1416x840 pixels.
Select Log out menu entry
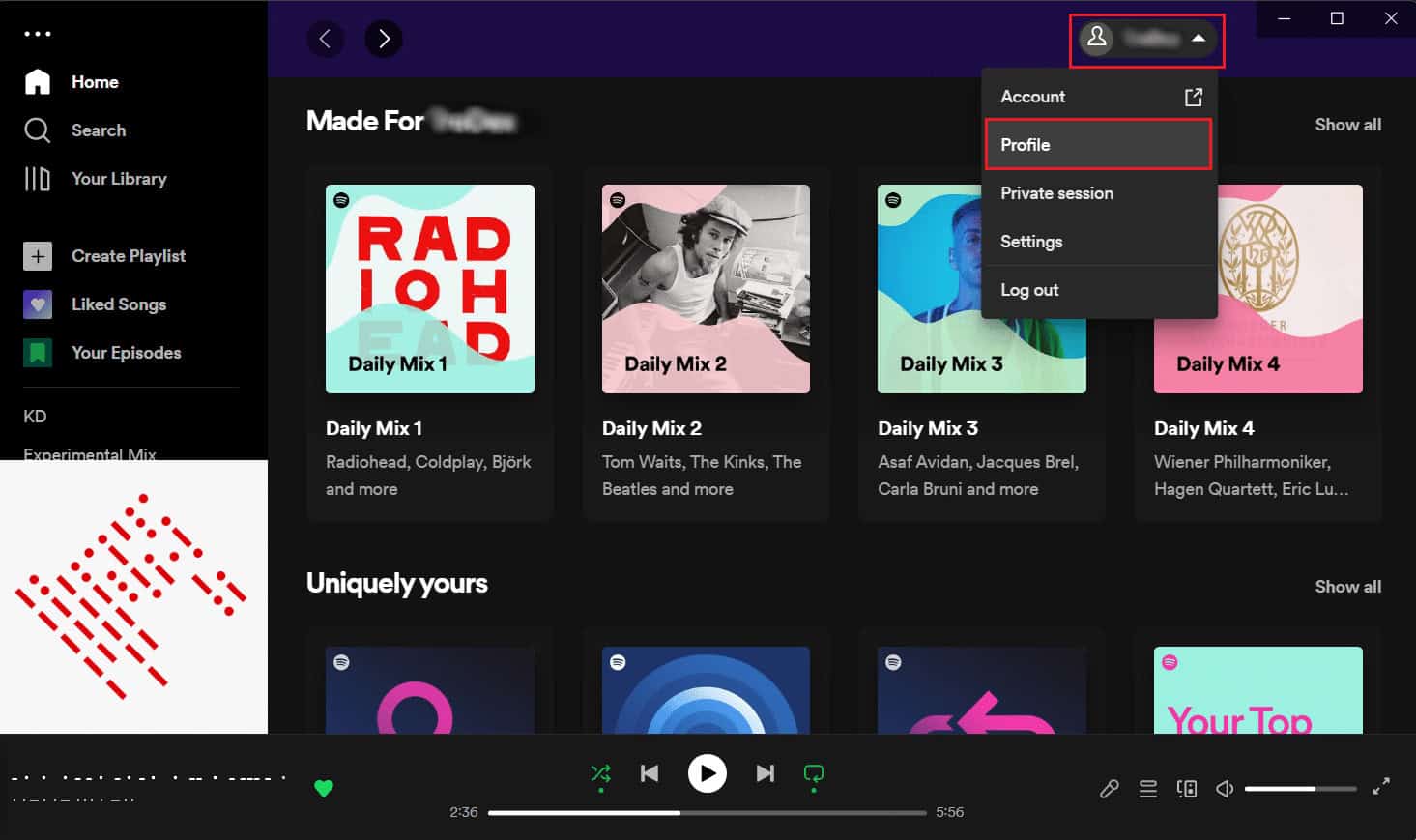[x=1099, y=290]
